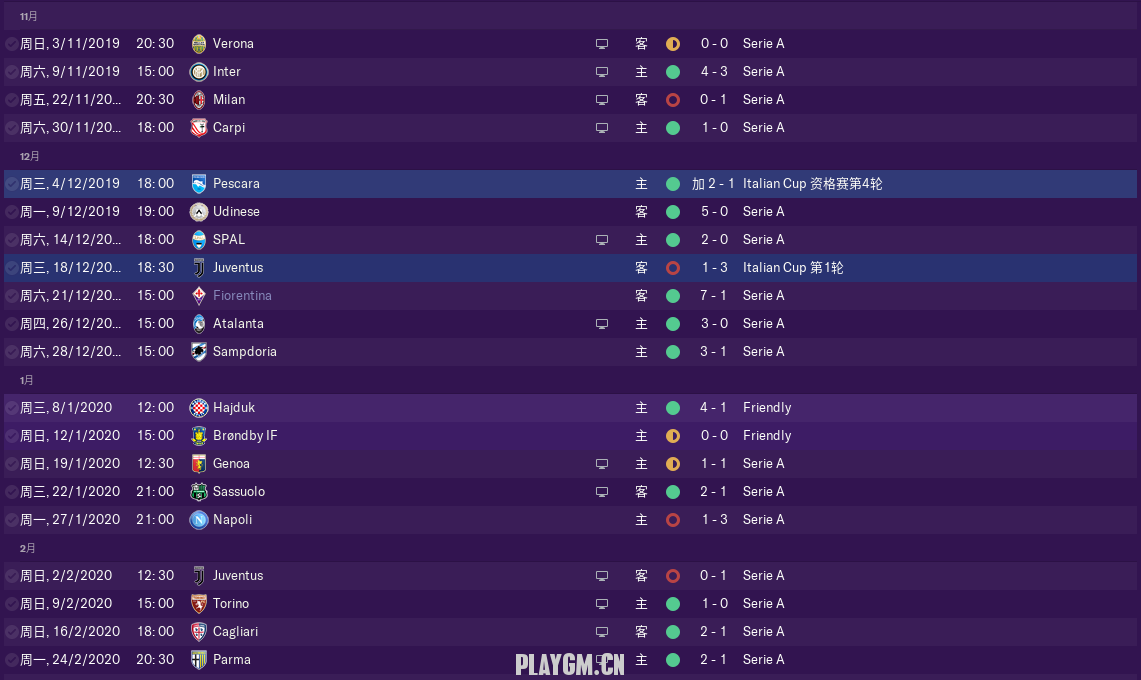Click the TV broadcast icon on Carpi row

click(x=602, y=128)
